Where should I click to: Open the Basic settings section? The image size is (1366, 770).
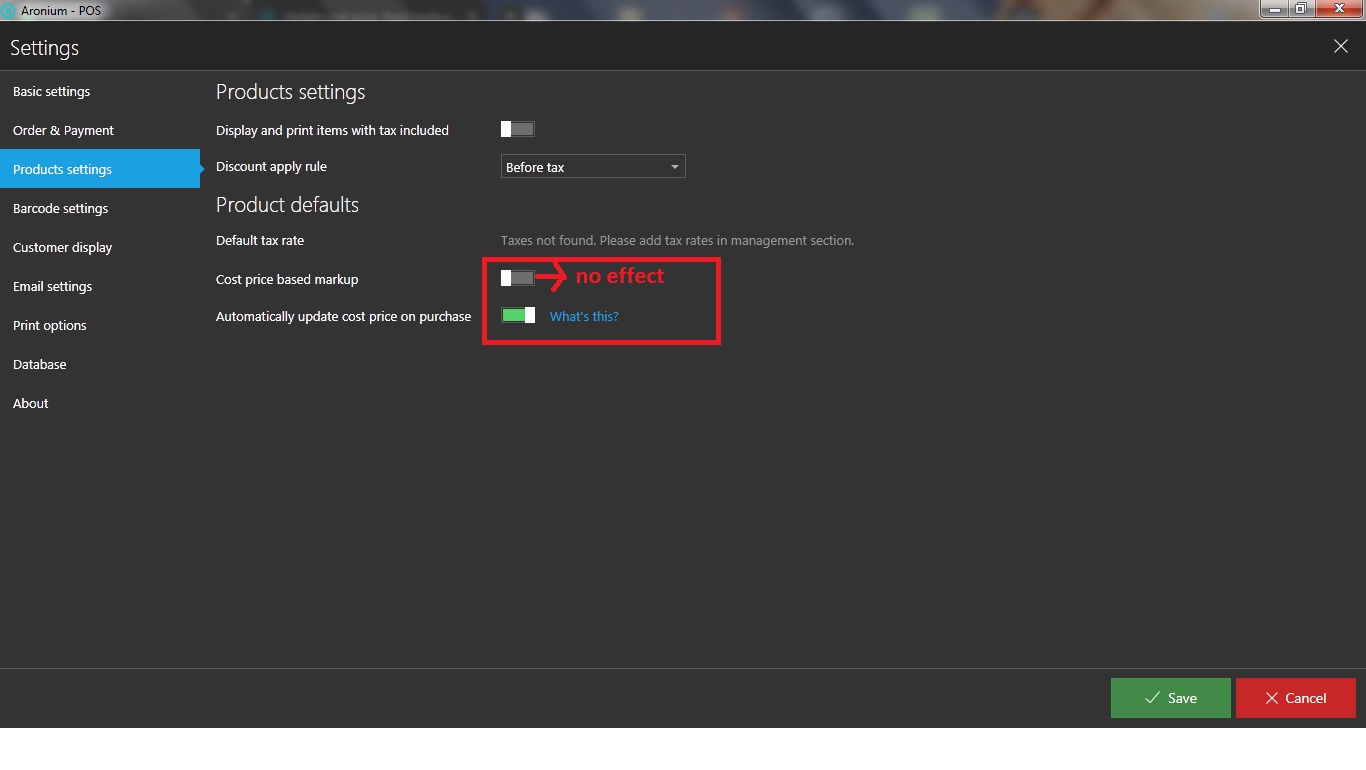click(52, 91)
